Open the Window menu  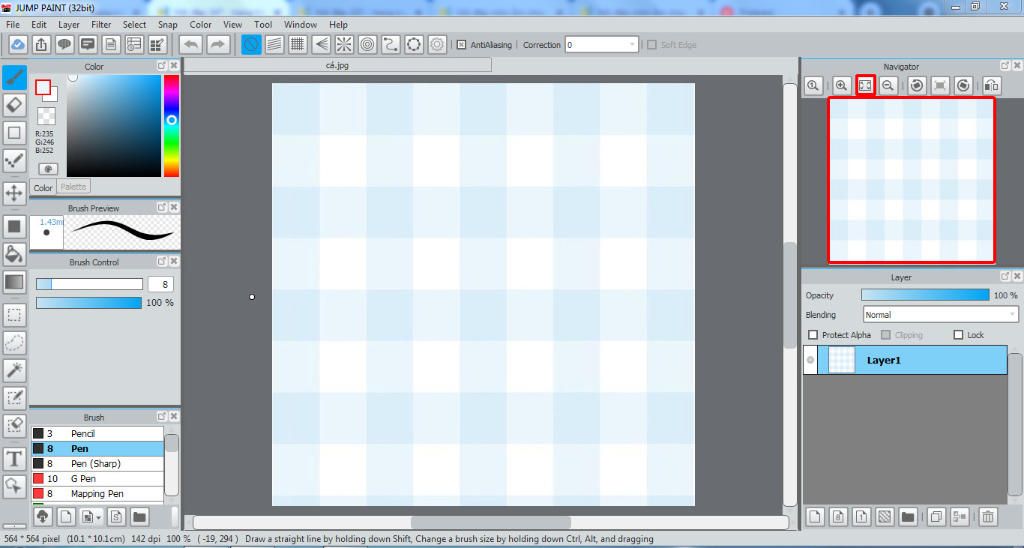pos(300,24)
